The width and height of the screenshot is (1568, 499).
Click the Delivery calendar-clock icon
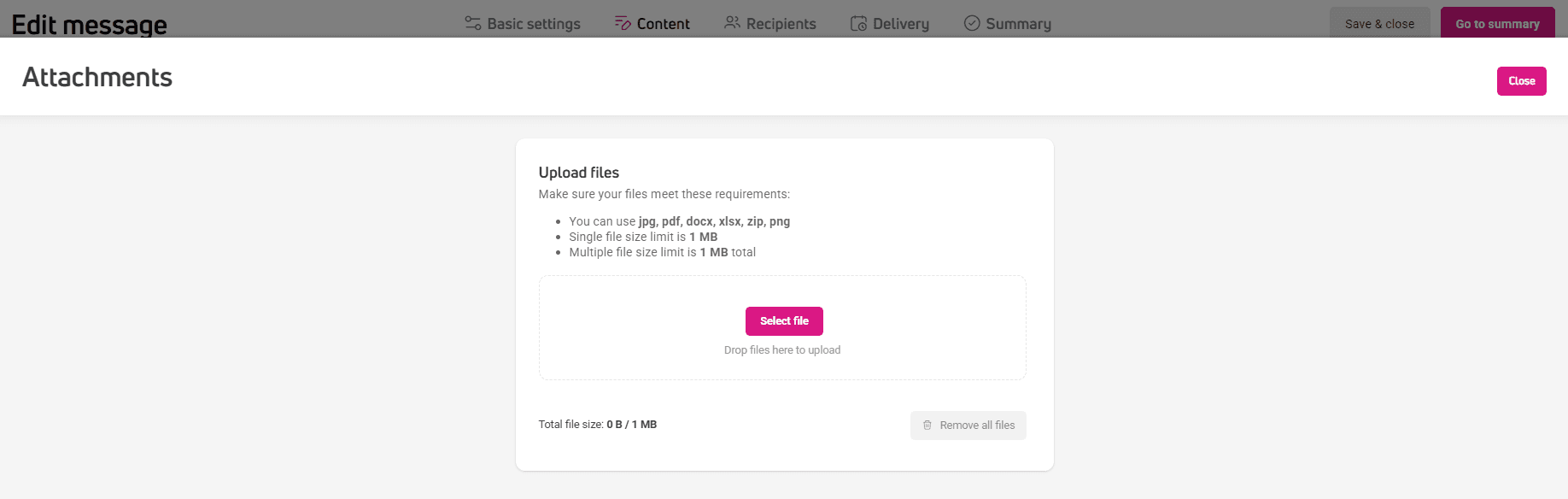click(x=858, y=23)
